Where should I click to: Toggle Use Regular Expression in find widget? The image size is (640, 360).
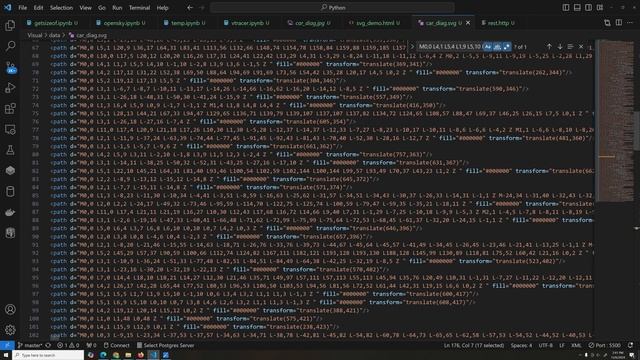pyautogui.click(x=507, y=47)
